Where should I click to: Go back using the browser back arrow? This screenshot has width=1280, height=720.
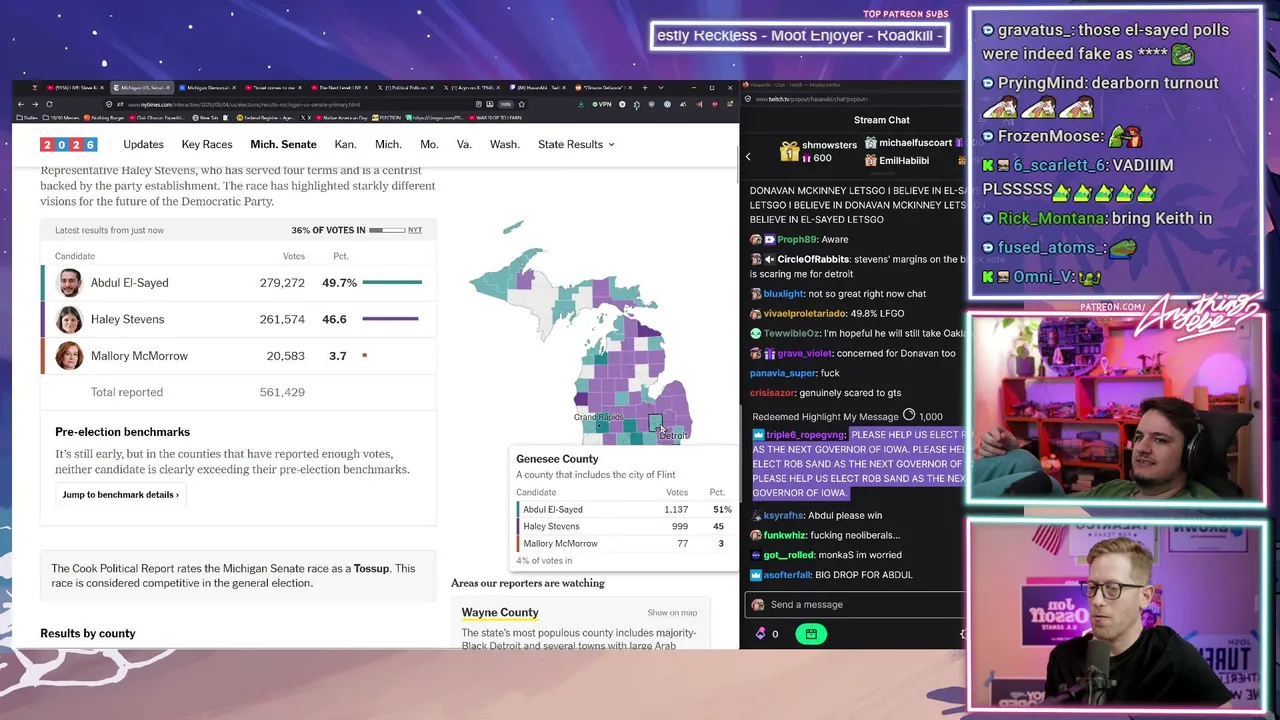click(x=21, y=104)
